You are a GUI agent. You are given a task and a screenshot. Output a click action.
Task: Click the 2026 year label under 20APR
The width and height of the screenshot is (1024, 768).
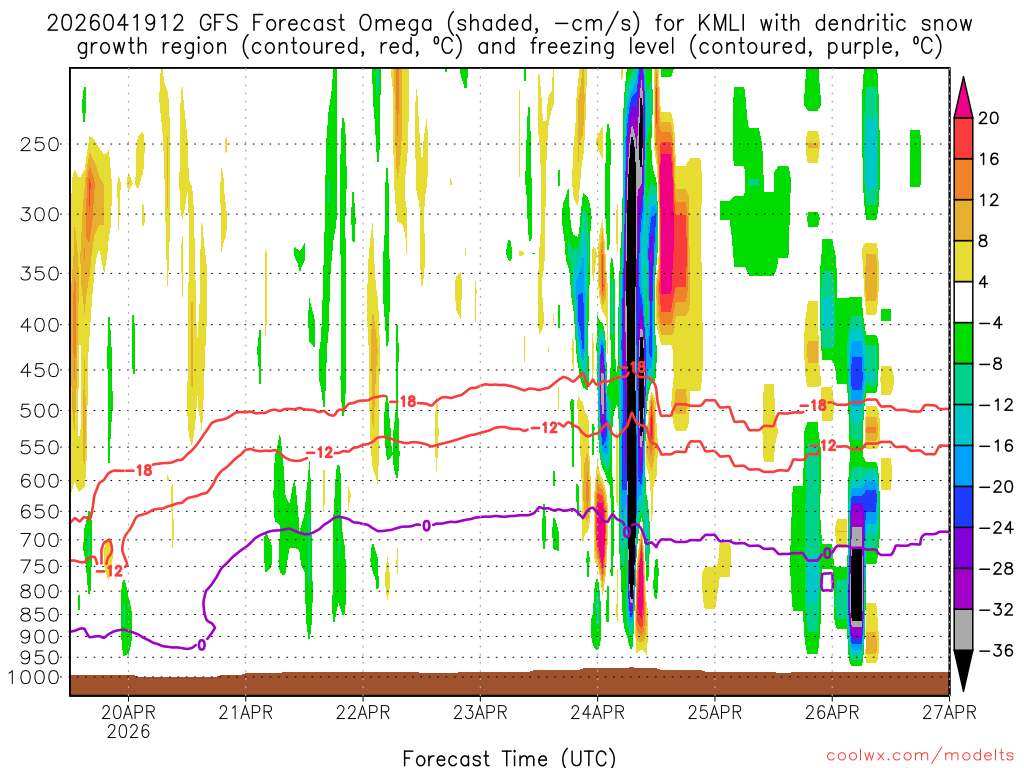(129, 731)
